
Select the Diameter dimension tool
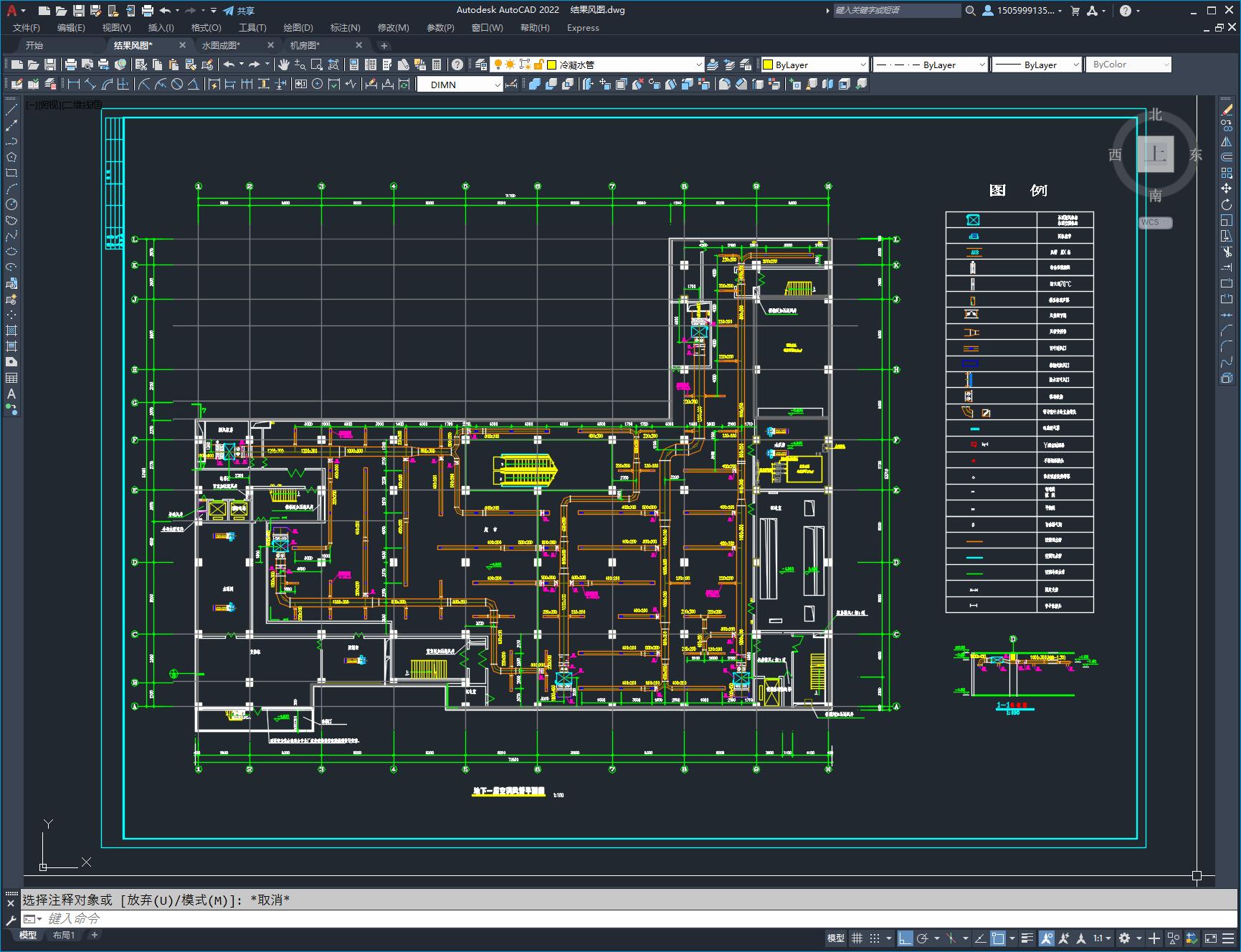click(x=177, y=84)
